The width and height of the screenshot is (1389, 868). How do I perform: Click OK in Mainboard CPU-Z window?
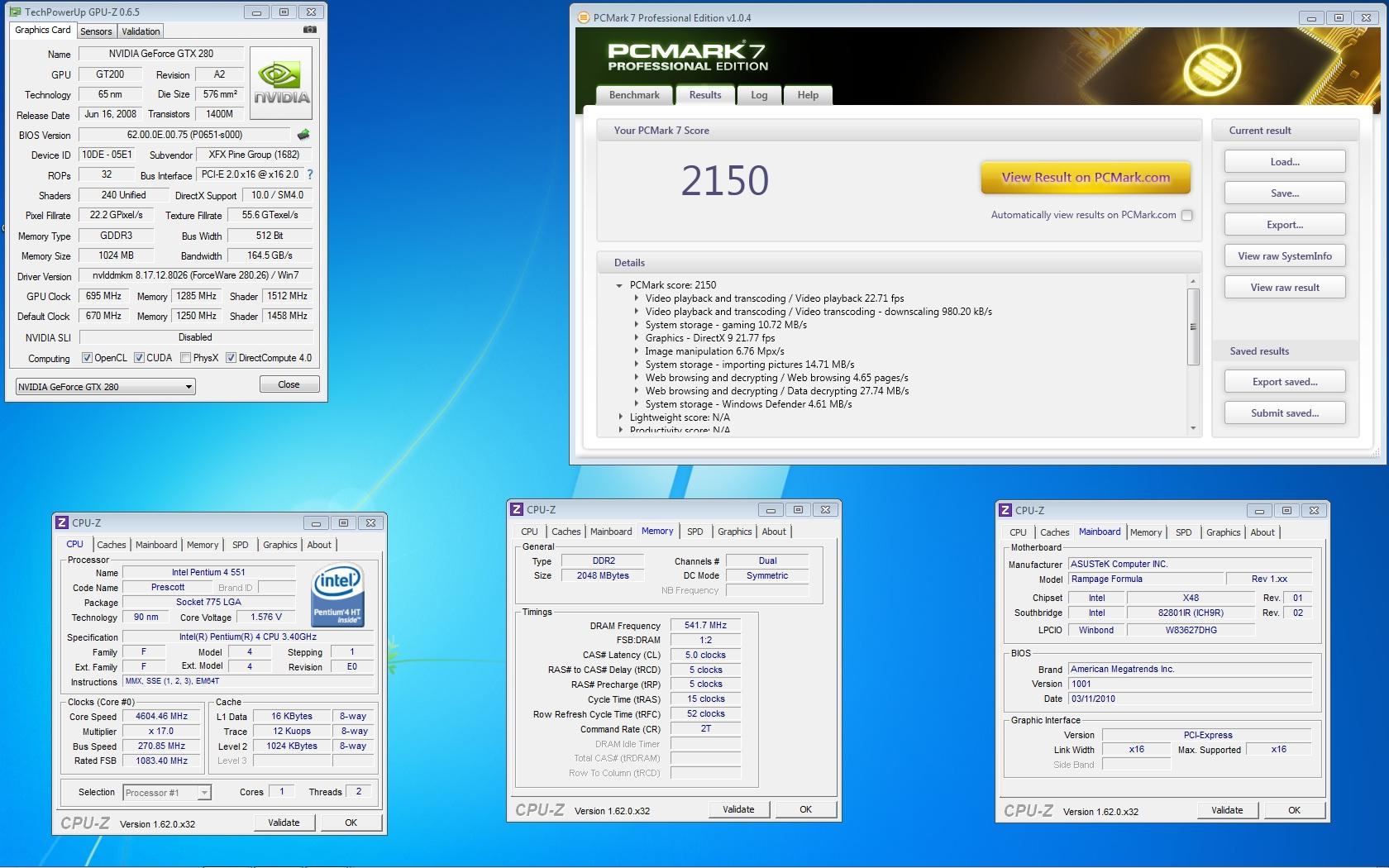pyautogui.click(x=1294, y=810)
